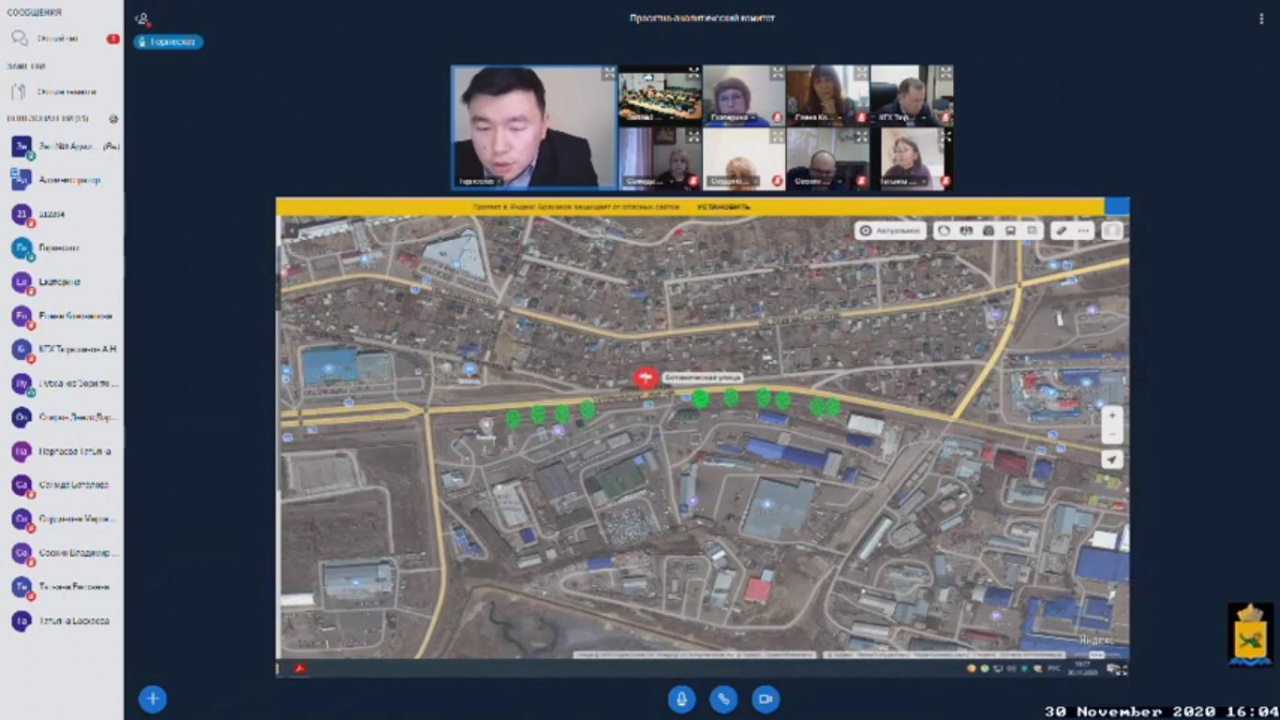Open the map's more options ellipsis

click(x=1083, y=231)
